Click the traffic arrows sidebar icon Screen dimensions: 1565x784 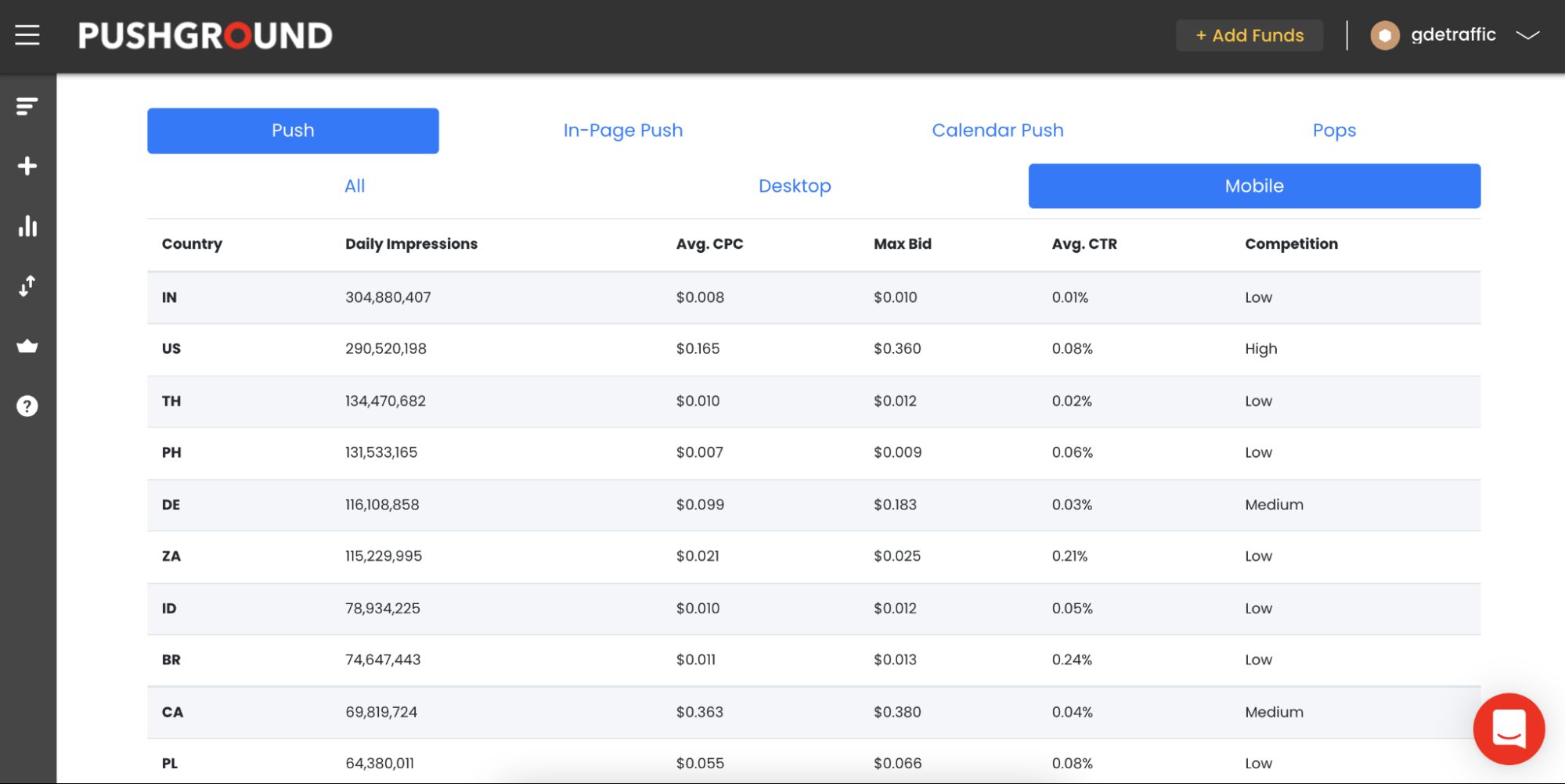[27, 286]
